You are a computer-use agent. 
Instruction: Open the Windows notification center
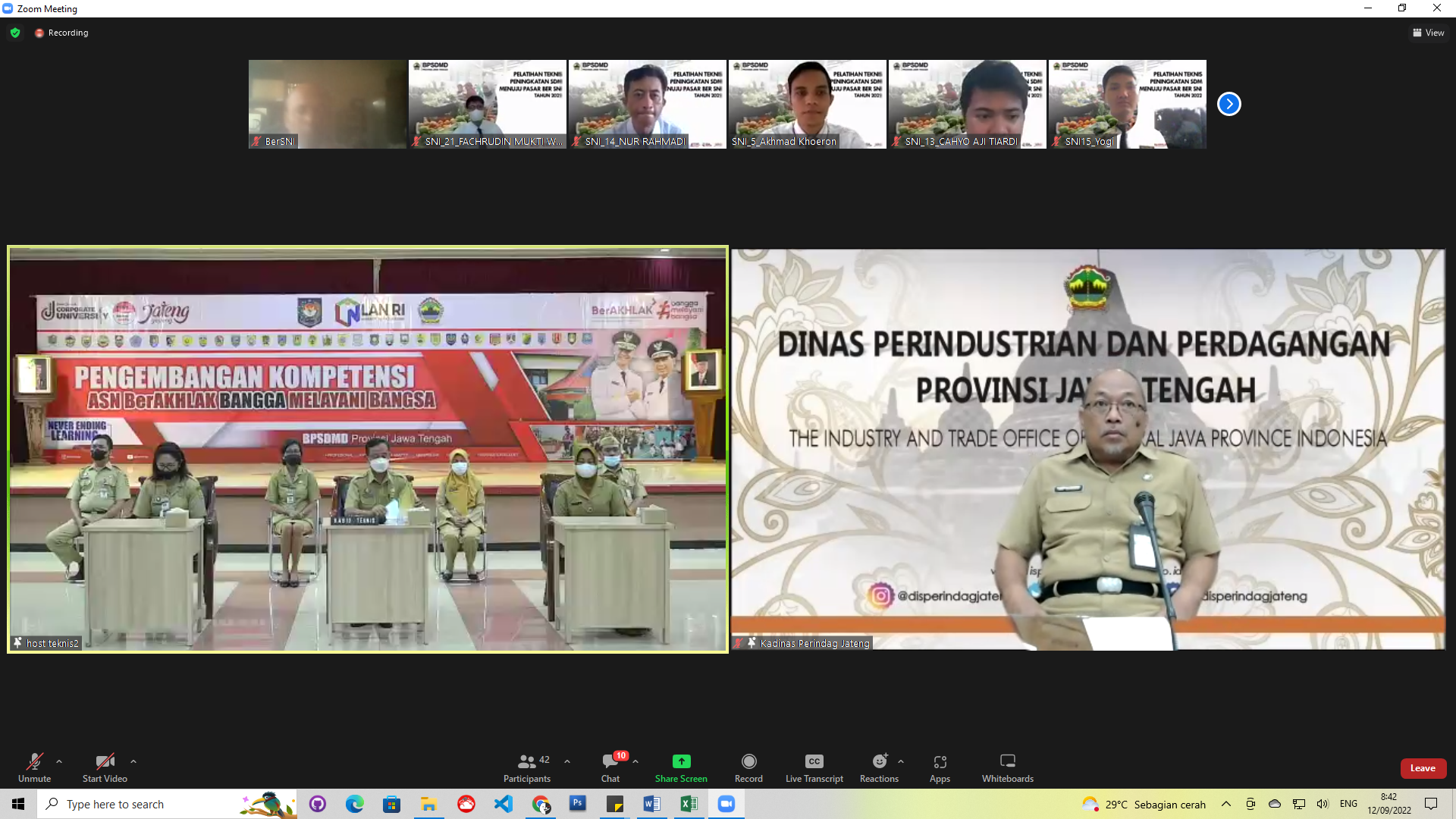pyautogui.click(x=1431, y=804)
